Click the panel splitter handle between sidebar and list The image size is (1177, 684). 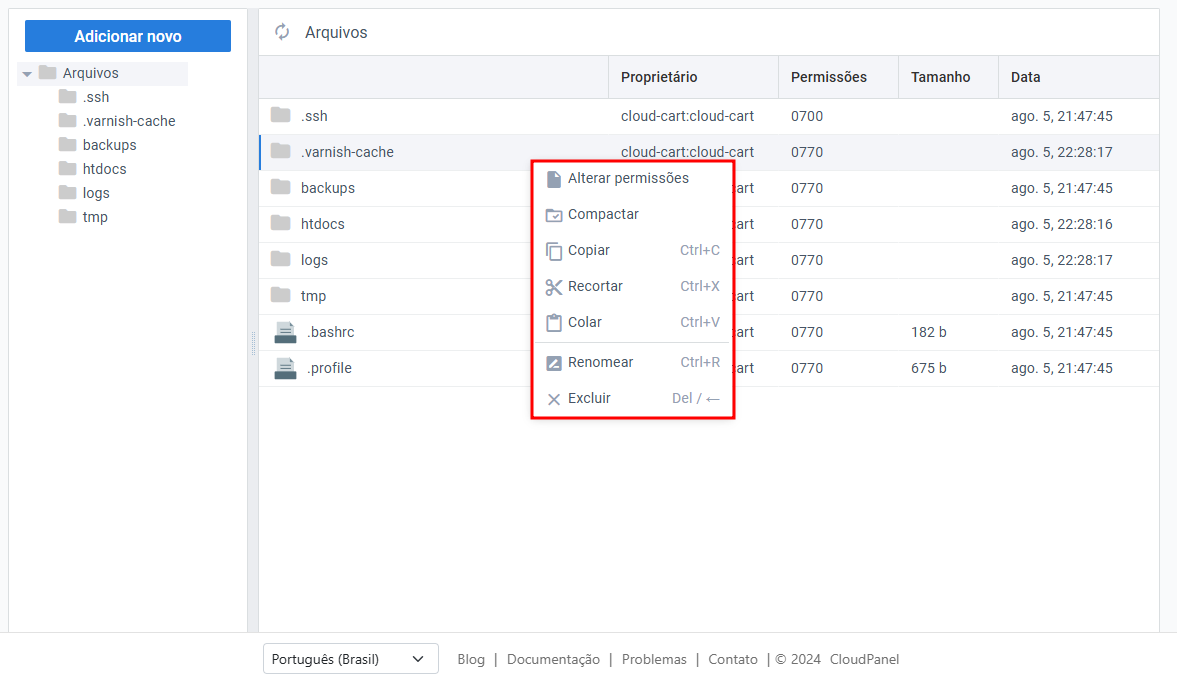click(x=253, y=343)
